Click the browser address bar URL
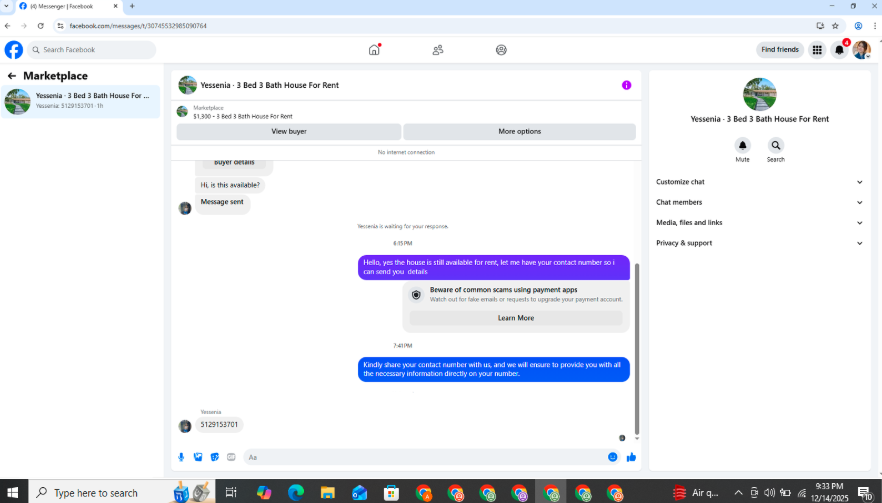 138,26
